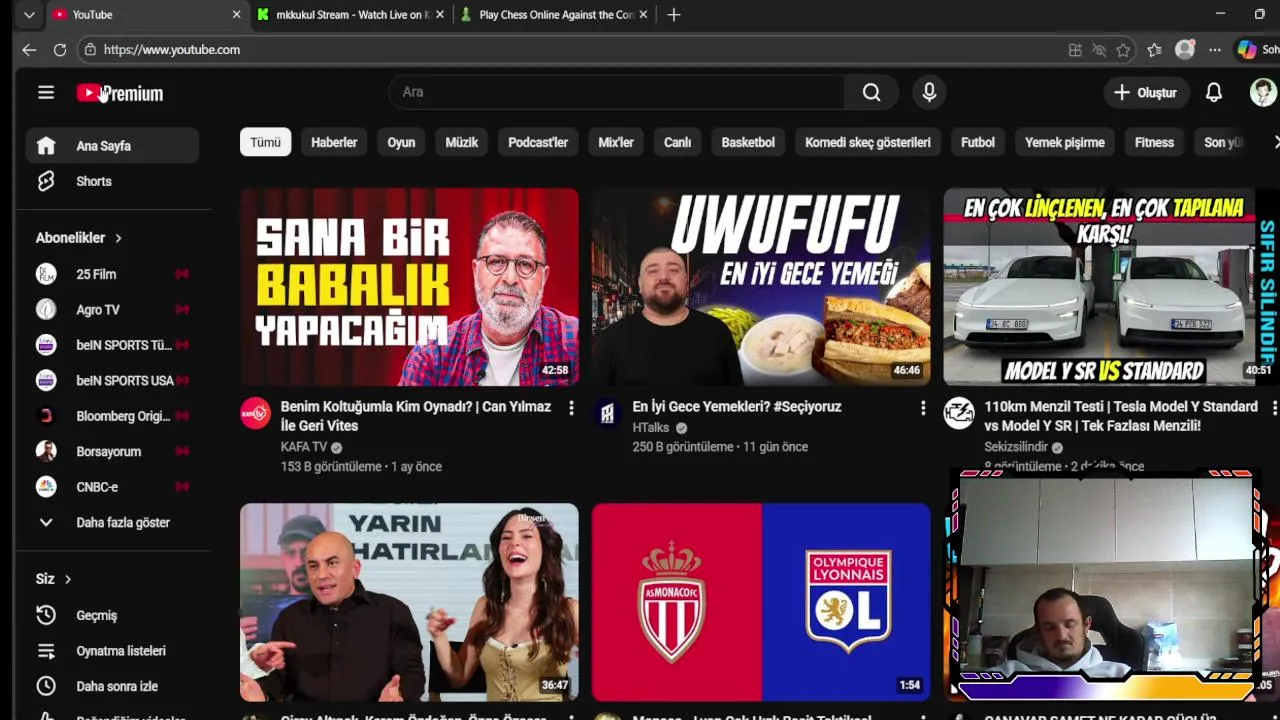The width and height of the screenshot is (1280, 720).
Task: Select the Müzik filter chip
Action: tap(462, 142)
